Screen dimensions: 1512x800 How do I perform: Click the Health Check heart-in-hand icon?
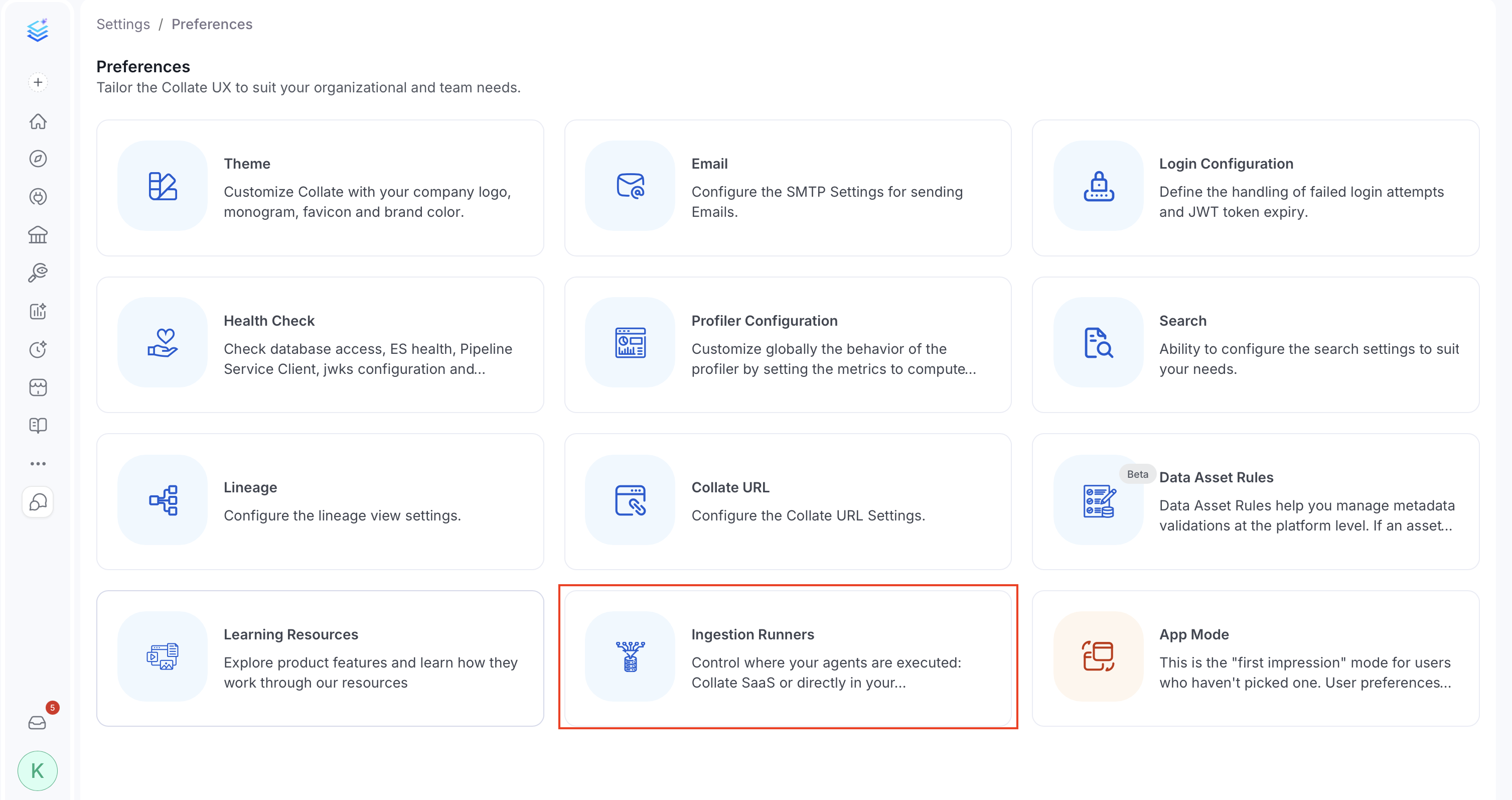tap(163, 343)
